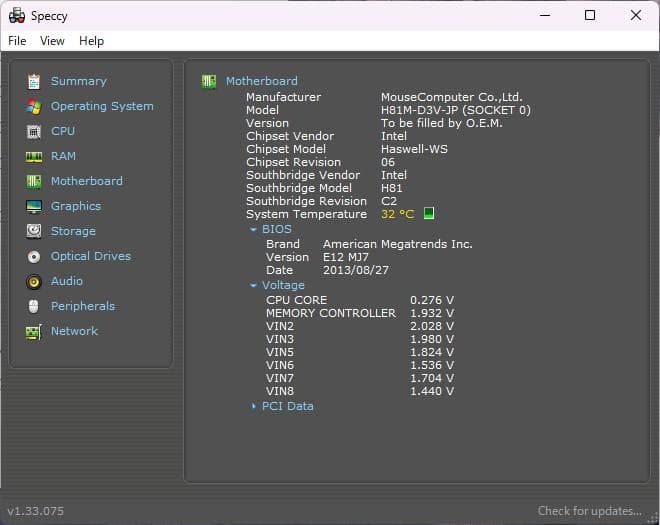660x525 pixels.
Task: Go to the CPU section
Action: 63,131
